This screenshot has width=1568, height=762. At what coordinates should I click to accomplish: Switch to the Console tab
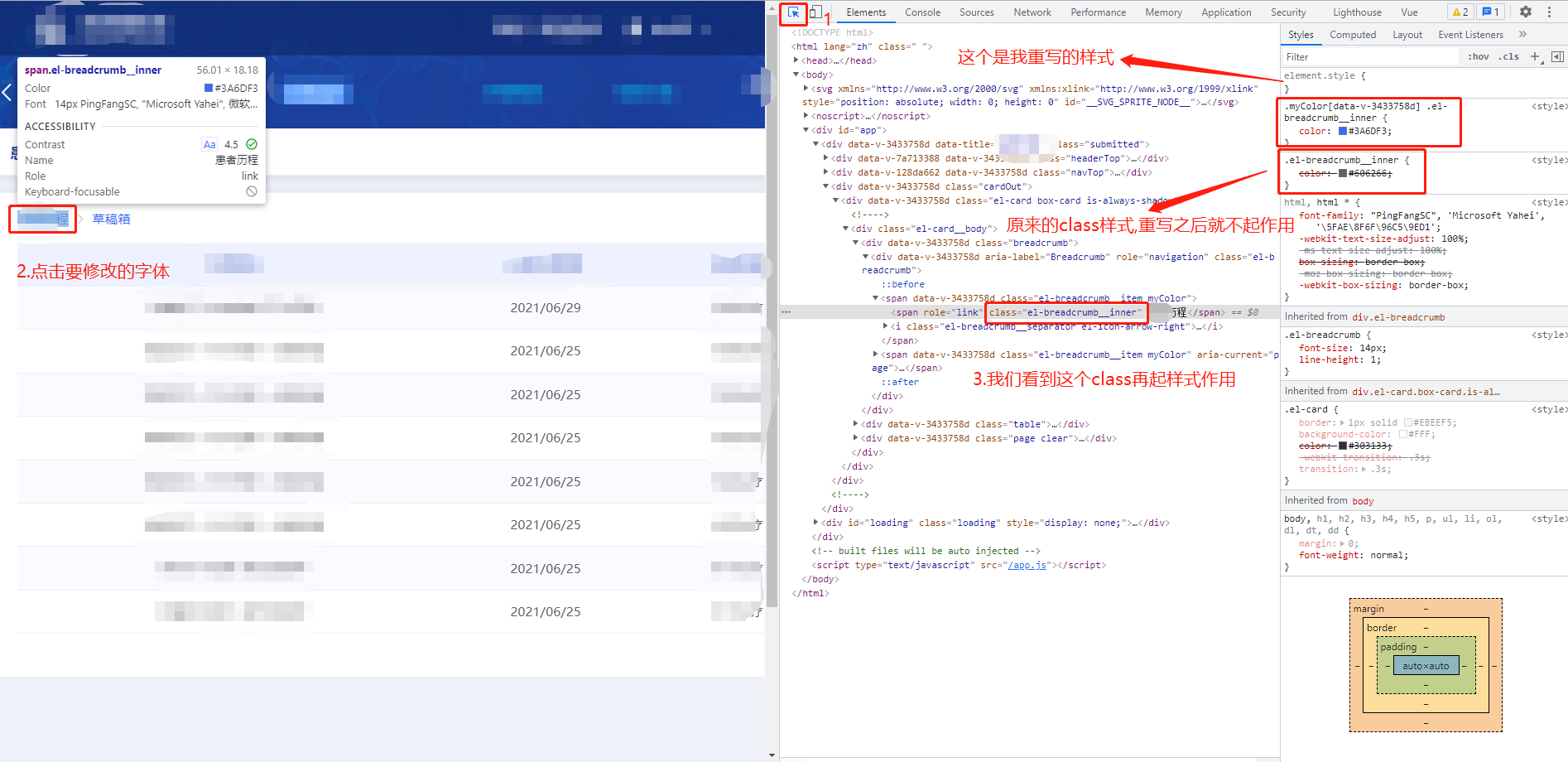click(x=922, y=12)
